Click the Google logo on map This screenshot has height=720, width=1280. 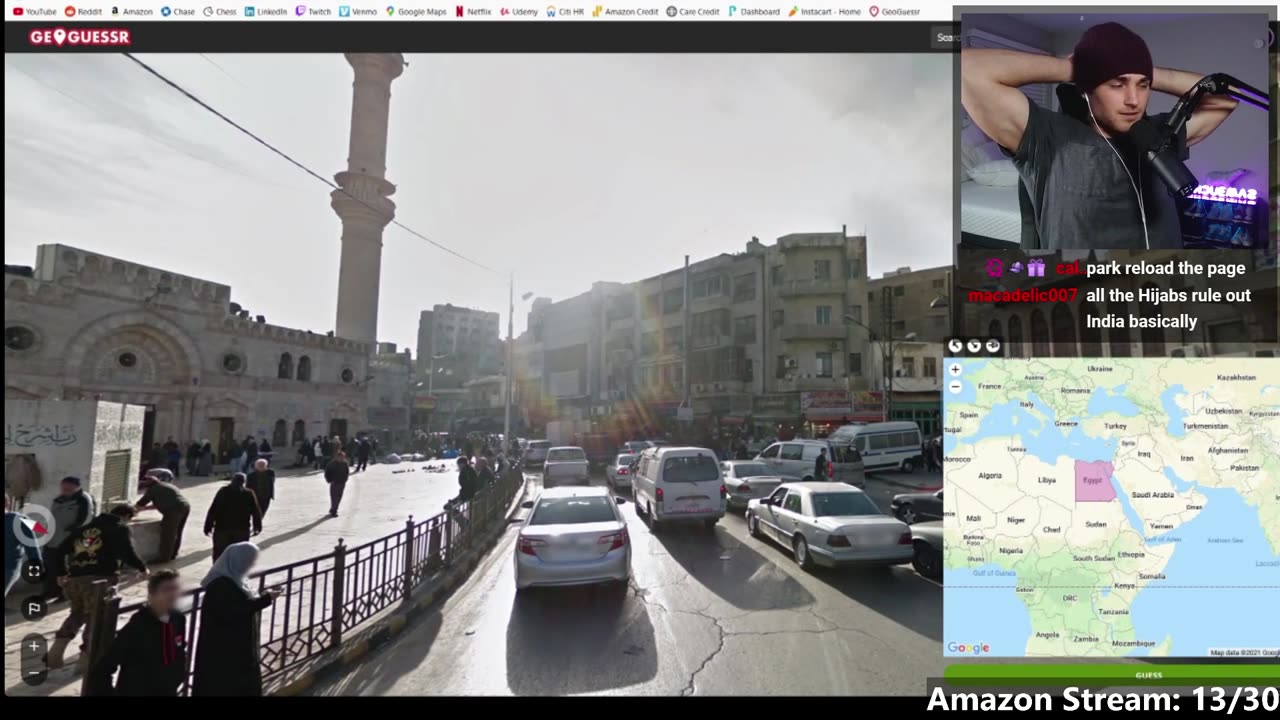pos(968,648)
